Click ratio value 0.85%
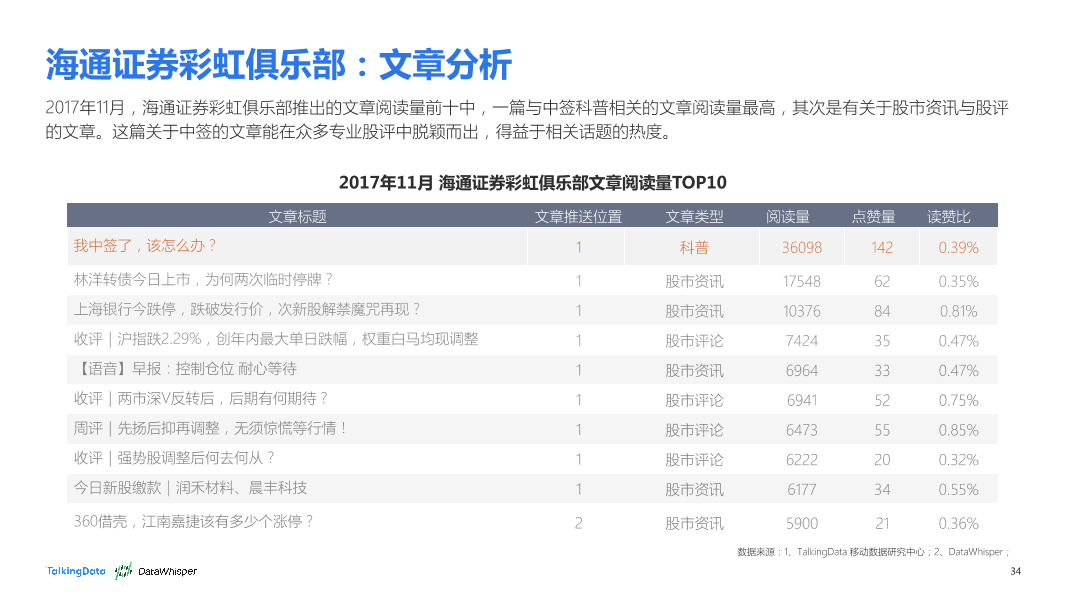 [x=958, y=430]
